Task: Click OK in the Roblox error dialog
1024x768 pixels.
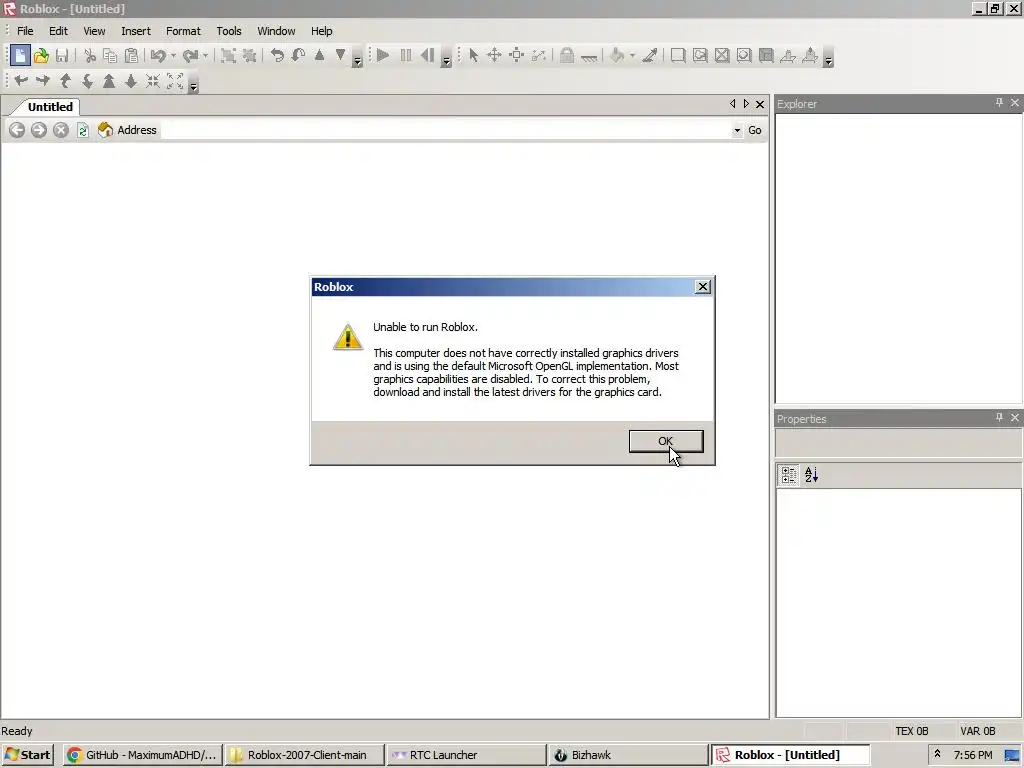Action: [x=665, y=441]
